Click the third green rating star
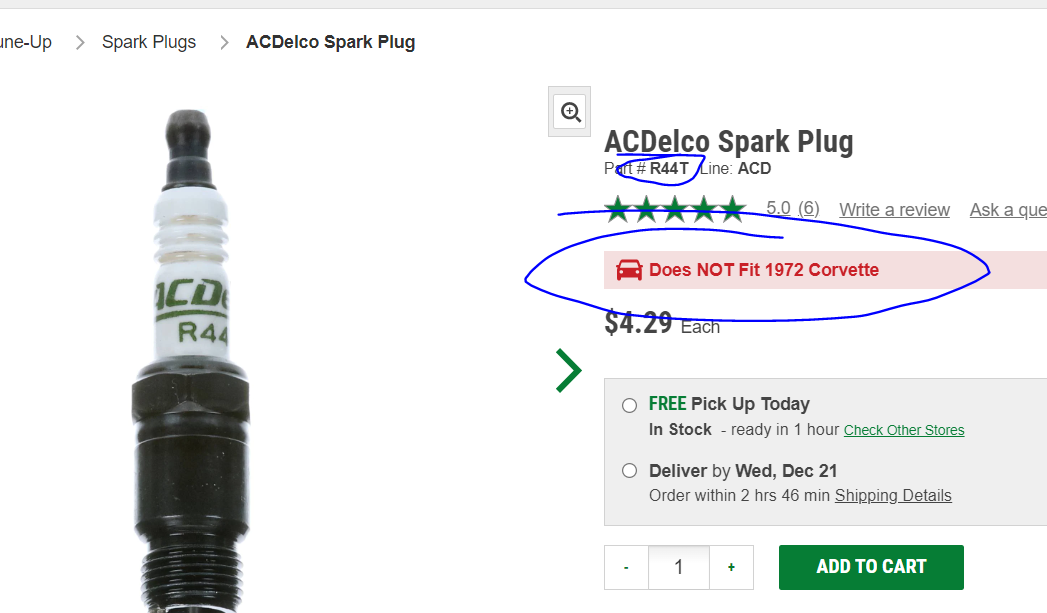 (675, 208)
